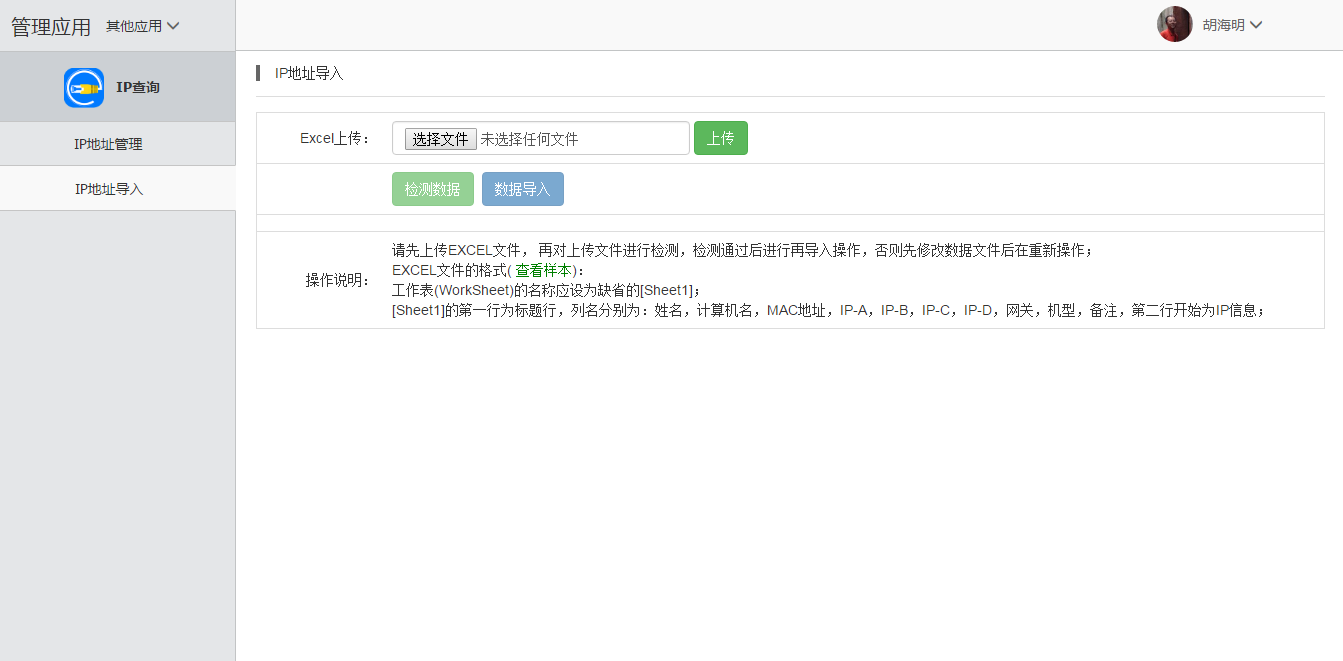Viewport: 1343px width, 661px height.
Task: Open the 查看样本 sample link
Action: coord(542,270)
